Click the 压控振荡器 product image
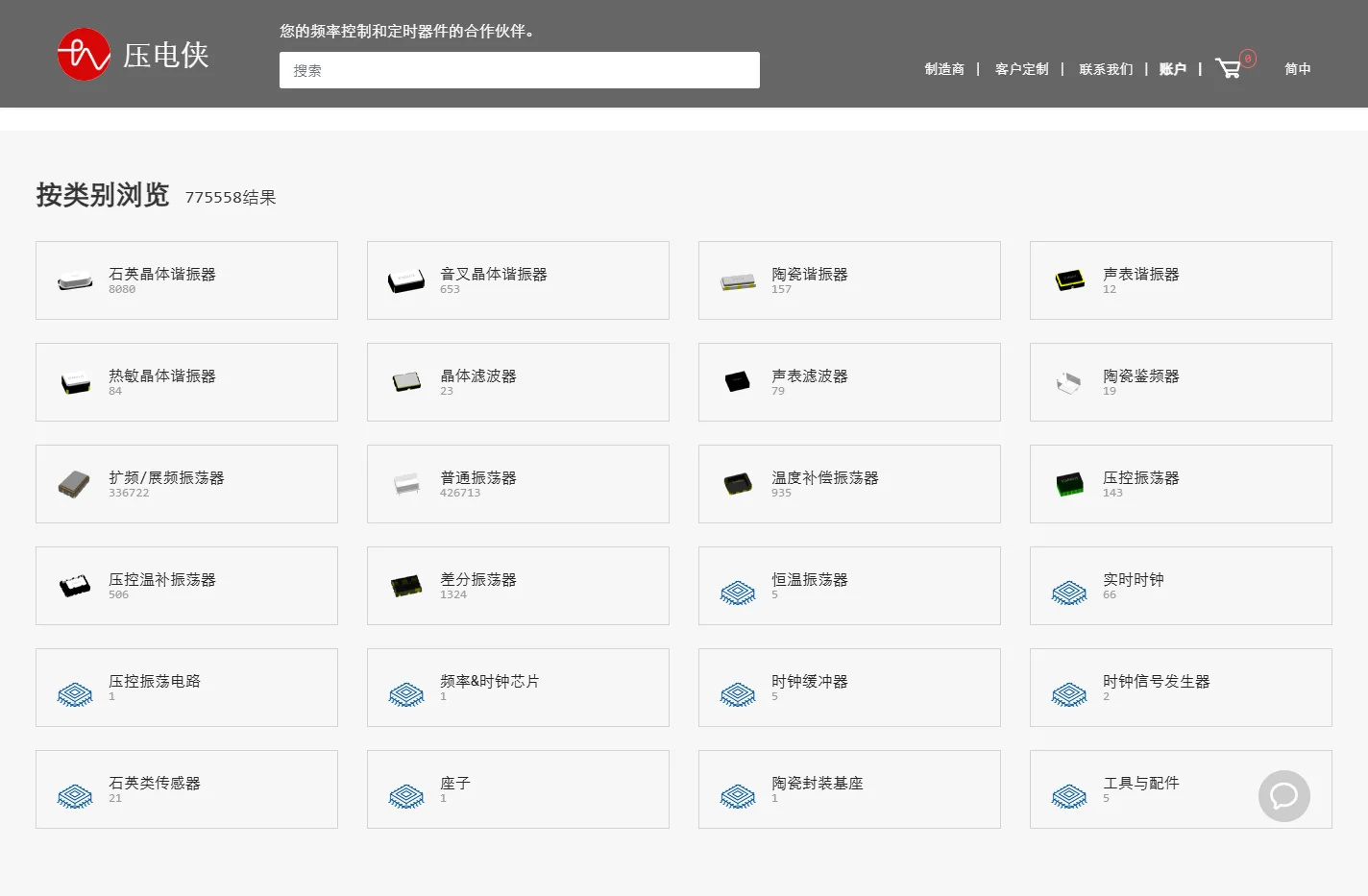 coord(1069,484)
